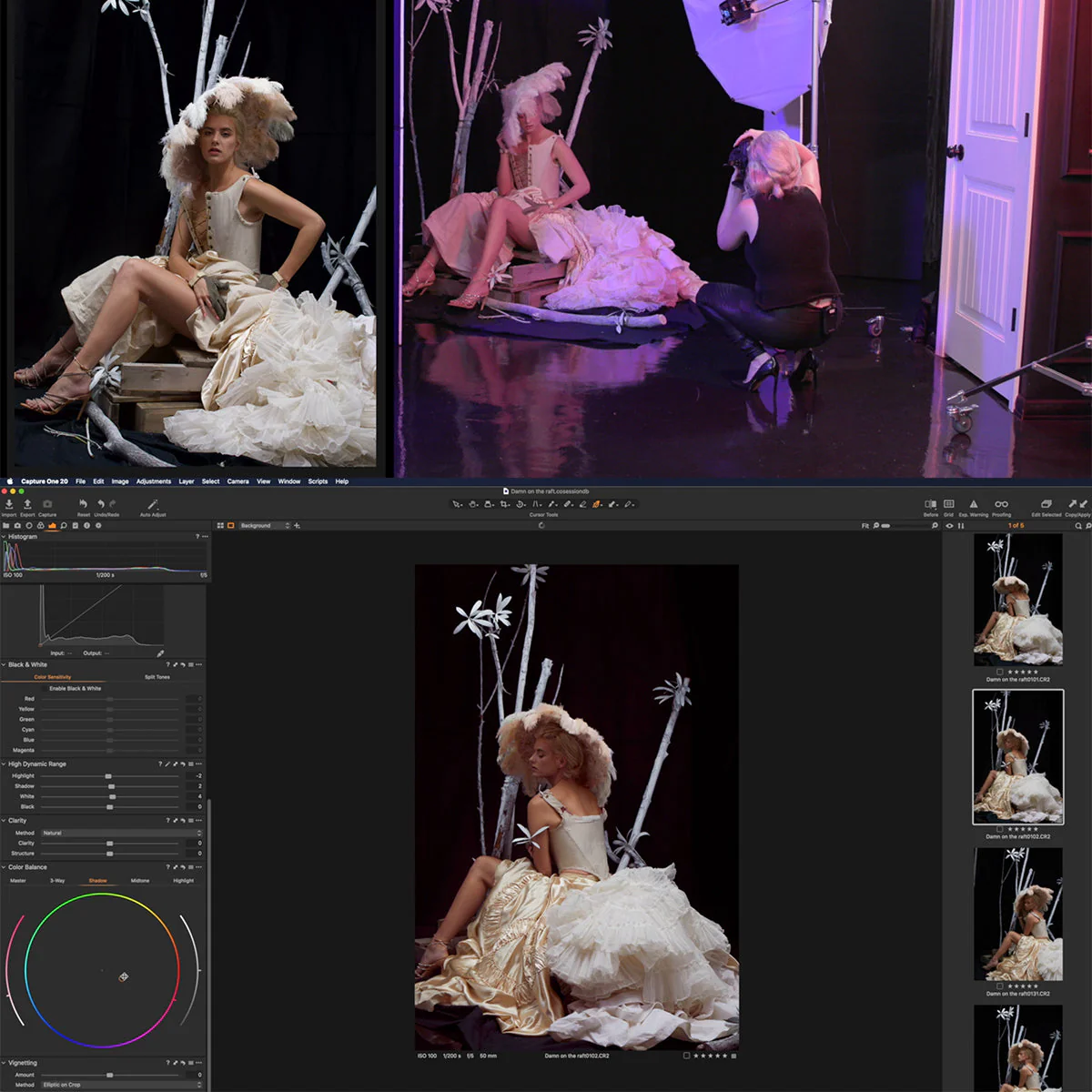This screenshot has width=1092, height=1092.
Task: Click the Auto Adjust wand icon
Action: click(152, 503)
